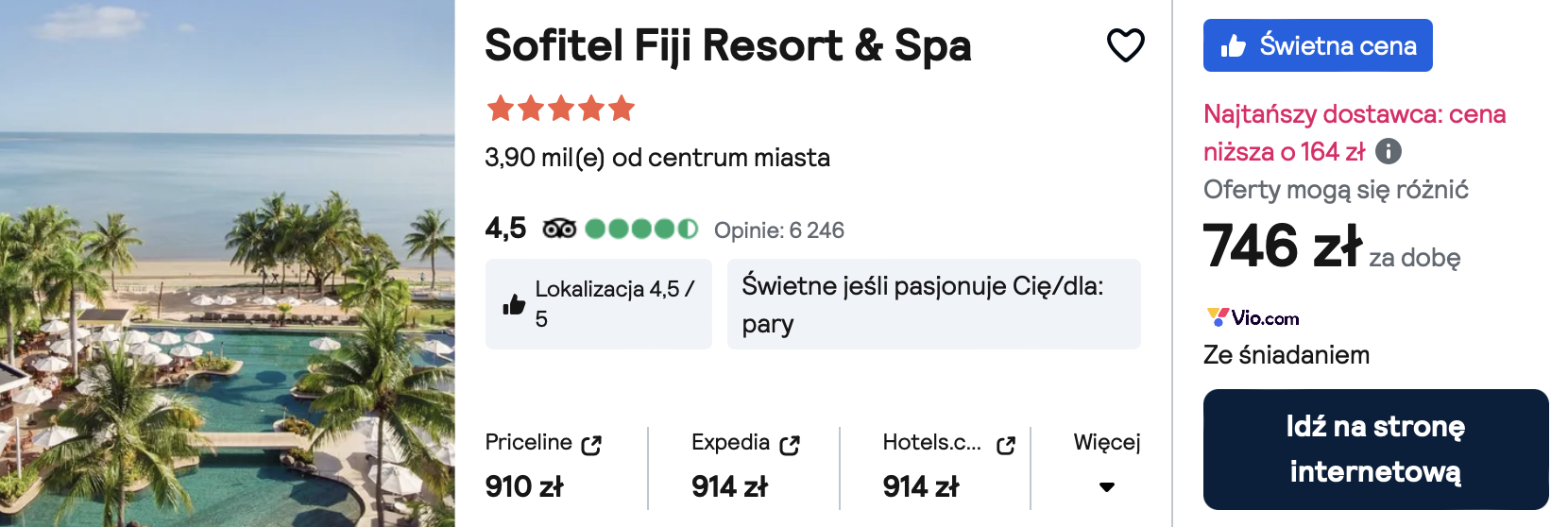The image size is (1568, 527).
Task: Open Priceline external link icon
Action: click(x=591, y=445)
